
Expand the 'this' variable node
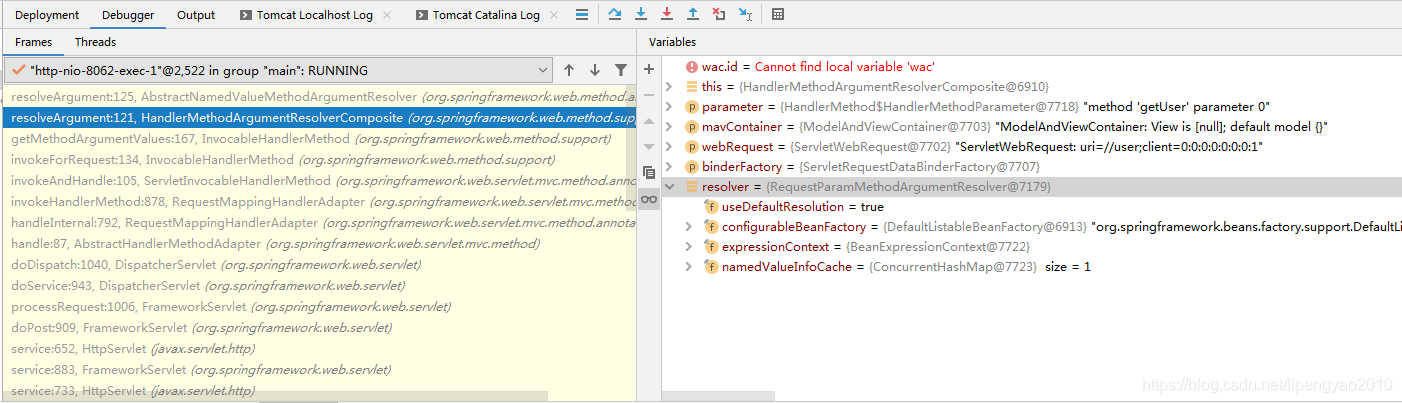670,87
